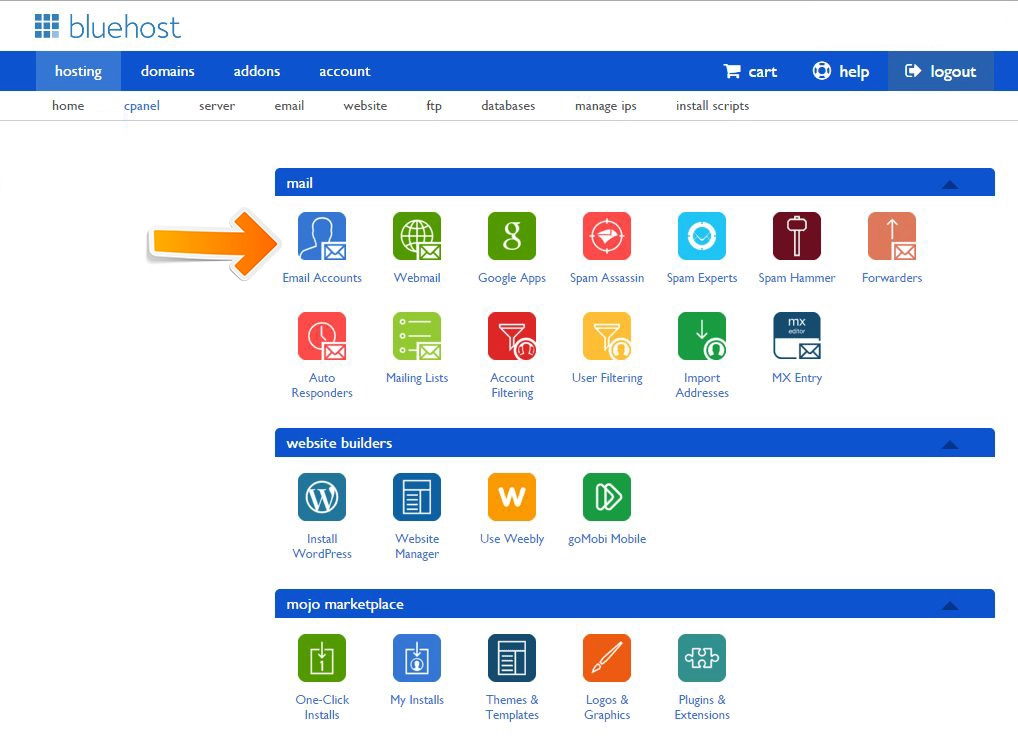Screen dimensions: 1018x740
Task: Open the Google Apps icon
Action: (512, 236)
